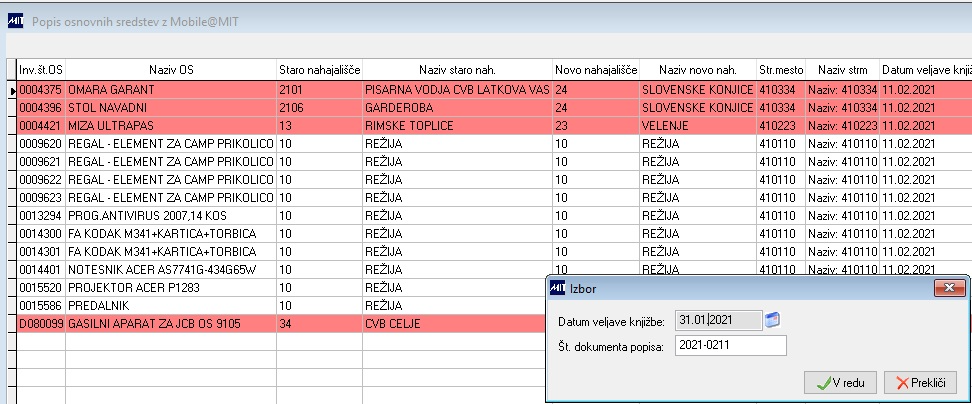Click SLOVENSKE KONJICE in STOL NAVADNI row
This screenshot has width=972, height=404.
[x=697, y=108]
